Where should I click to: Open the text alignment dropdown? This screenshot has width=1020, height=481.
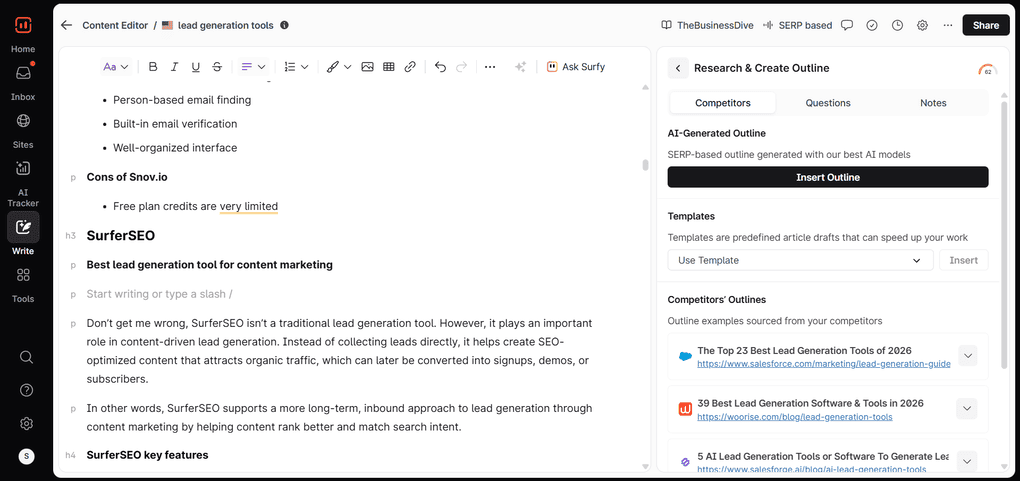coord(254,66)
